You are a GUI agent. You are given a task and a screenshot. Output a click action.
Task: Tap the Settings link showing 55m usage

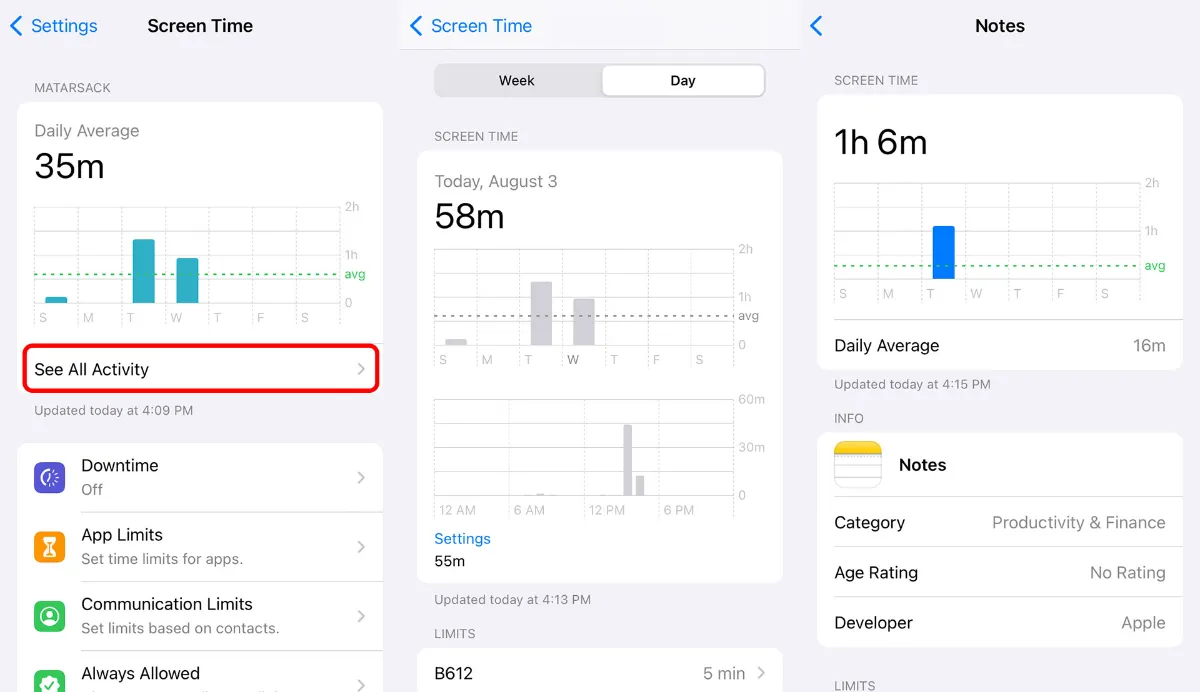463,539
